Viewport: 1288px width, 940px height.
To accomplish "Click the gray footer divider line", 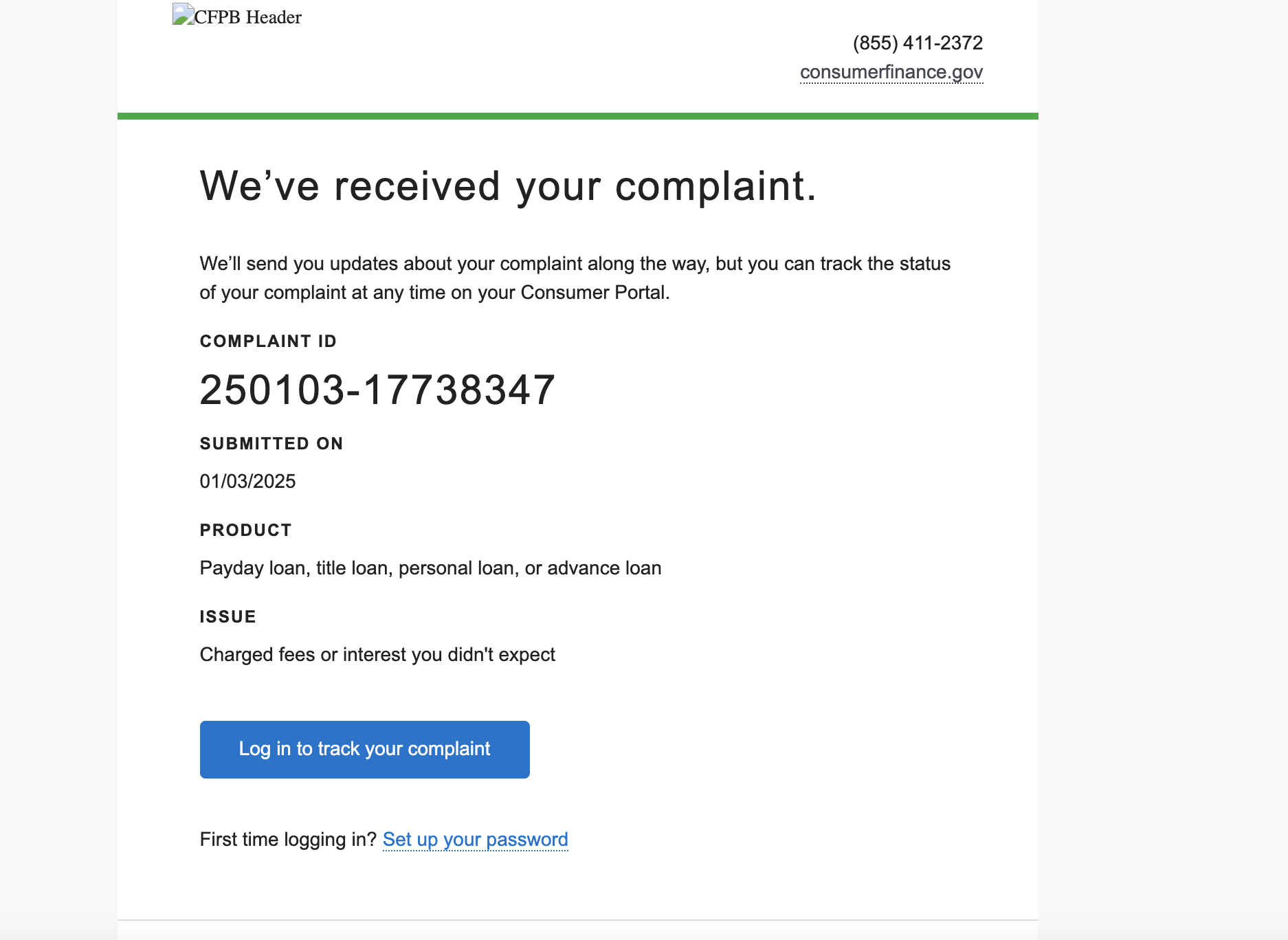I will pyautogui.click(x=578, y=920).
